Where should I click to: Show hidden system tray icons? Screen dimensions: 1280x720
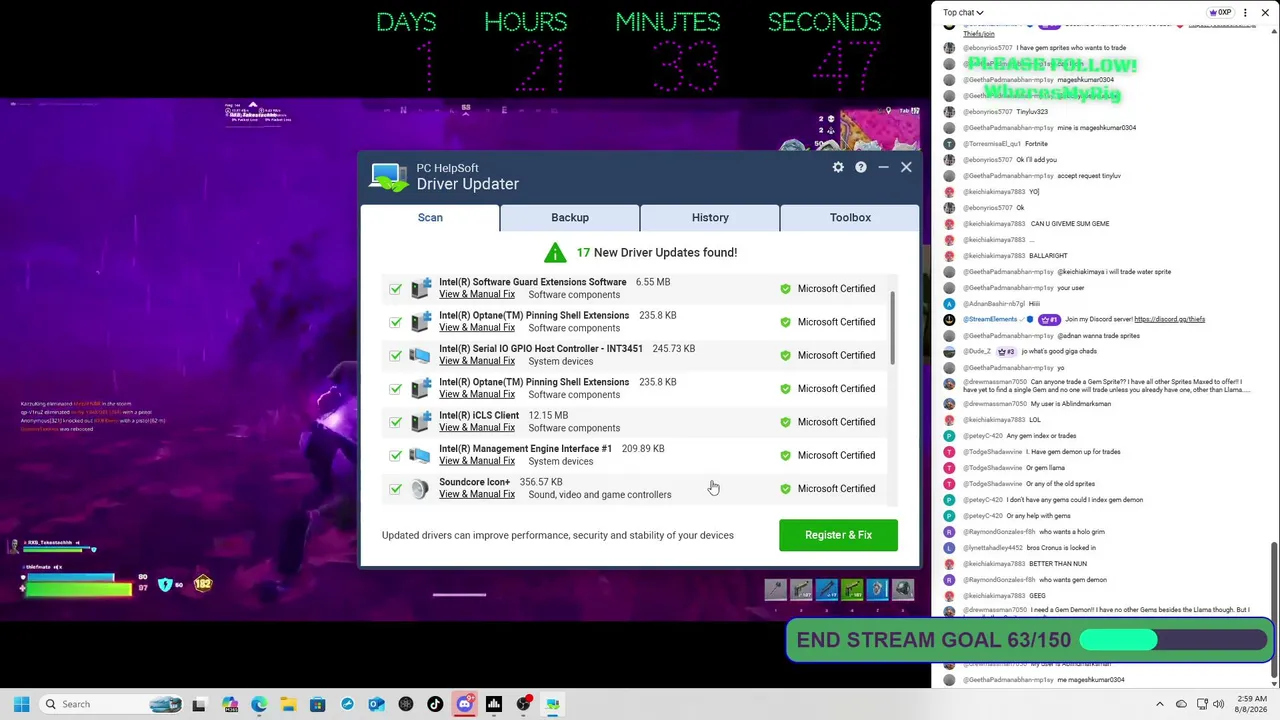click(1160, 704)
